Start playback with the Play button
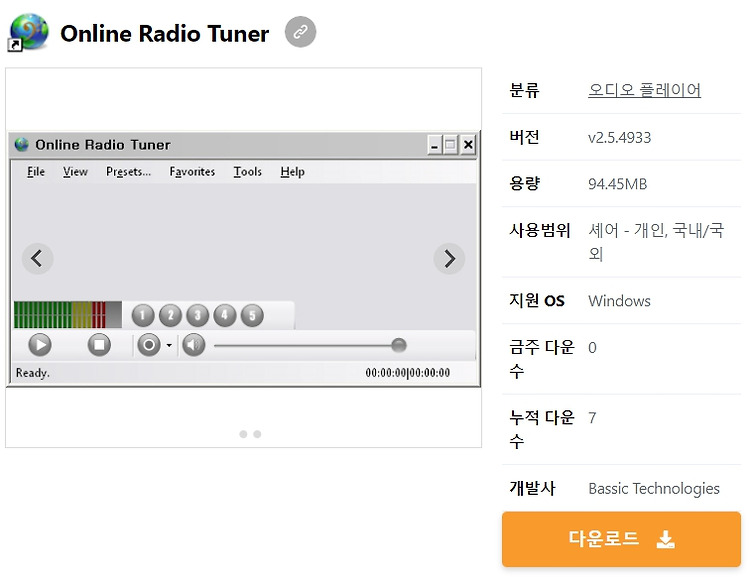The width and height of the screenshot is (750, 577). [x=40, y=345]
